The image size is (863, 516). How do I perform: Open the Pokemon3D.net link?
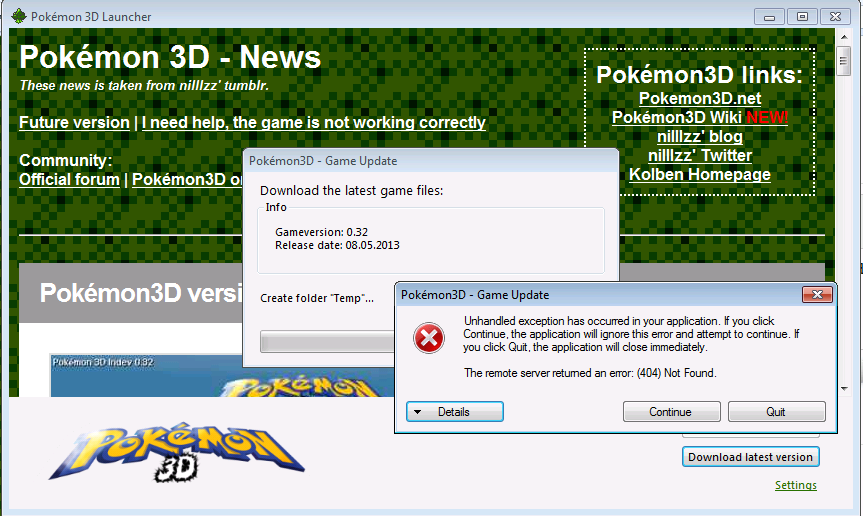700,98
